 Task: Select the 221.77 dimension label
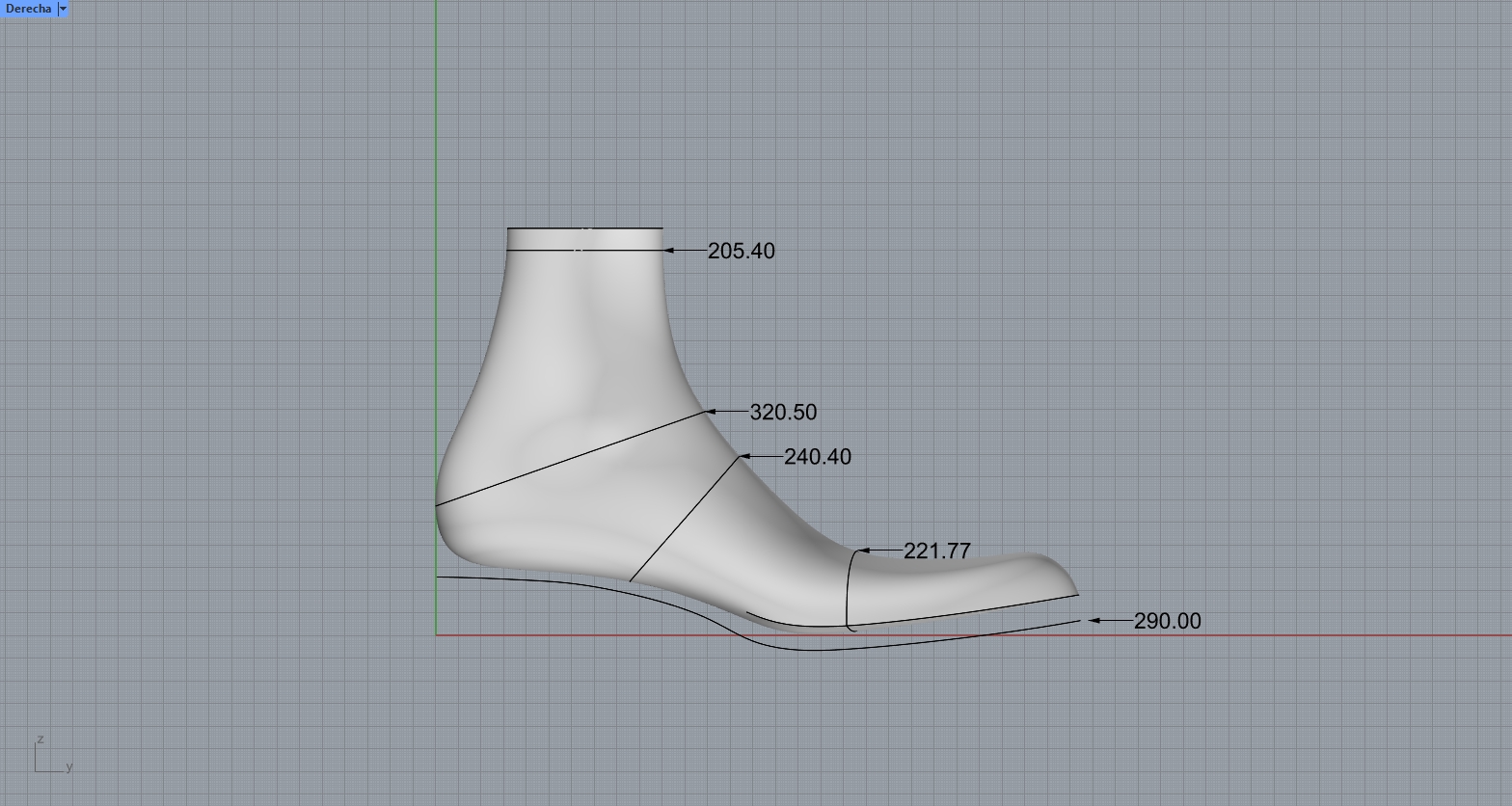click(936, 551)
